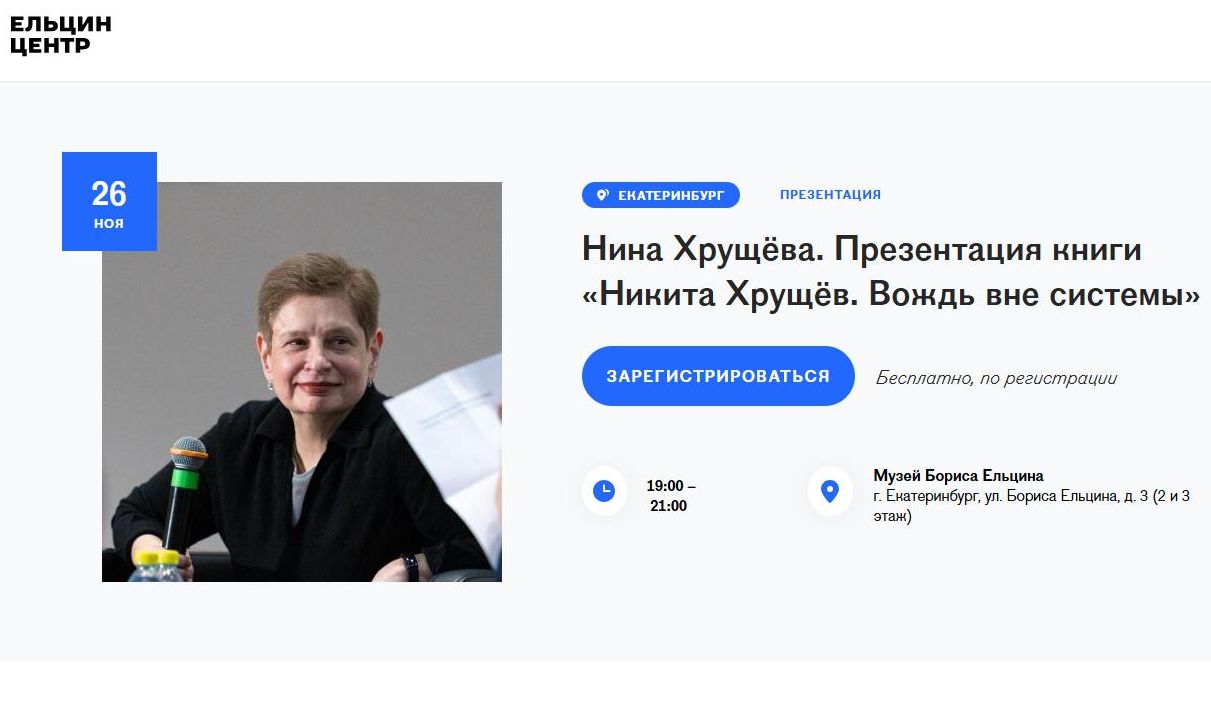Open the Ельцин Центр logo home link
The image size is (1211, 714).
(61, 35)
